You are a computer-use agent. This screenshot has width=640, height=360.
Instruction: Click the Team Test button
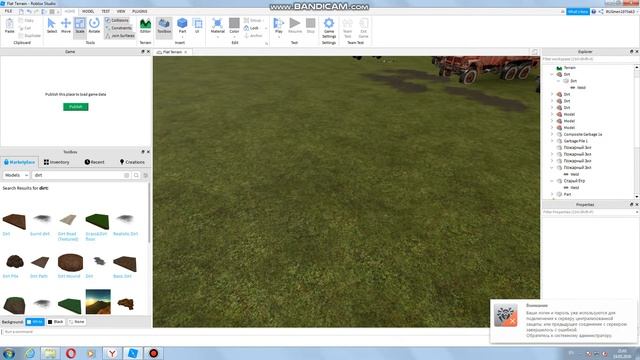coord(347,28)
